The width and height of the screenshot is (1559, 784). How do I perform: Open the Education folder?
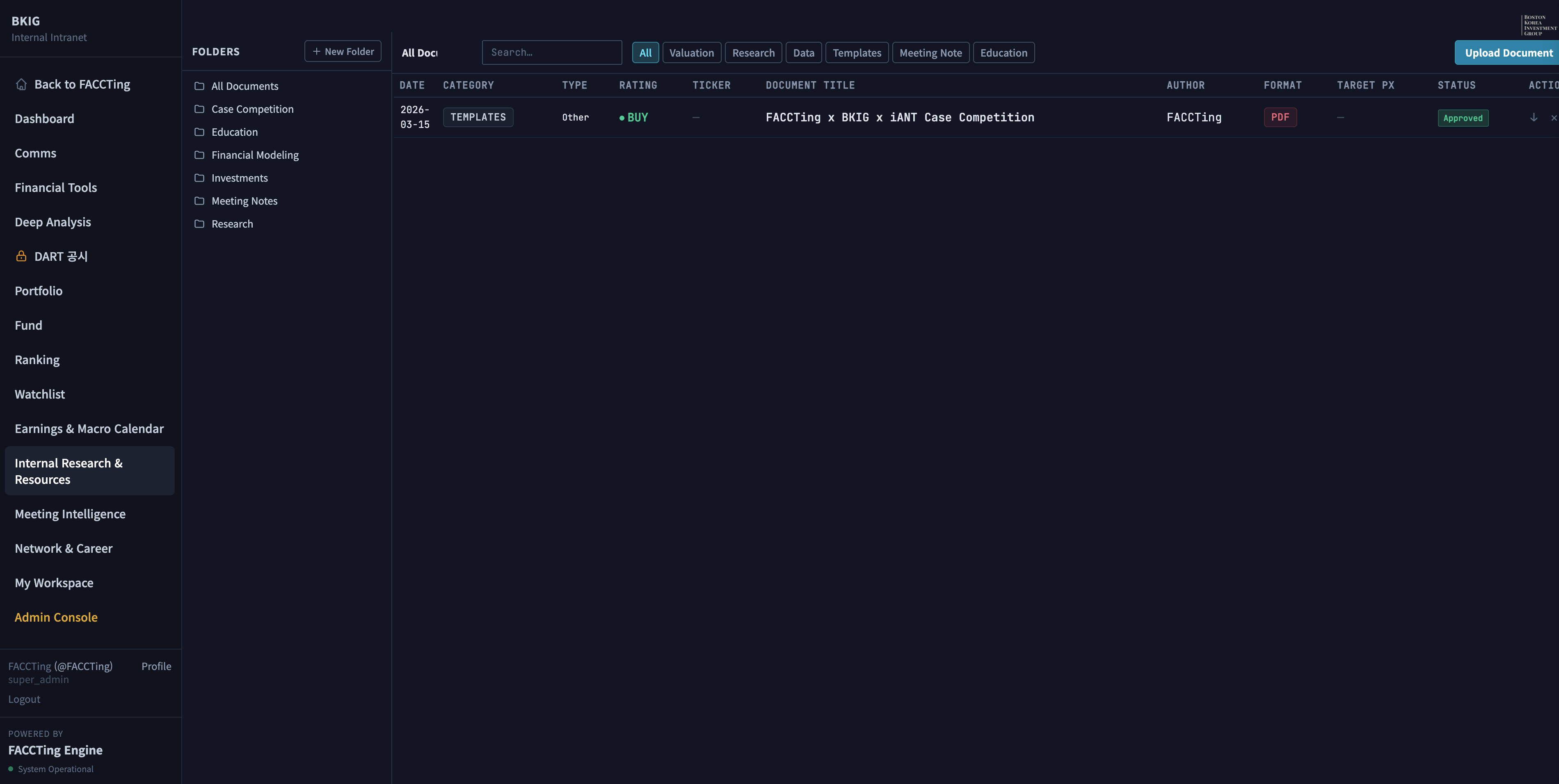(234, 132)
